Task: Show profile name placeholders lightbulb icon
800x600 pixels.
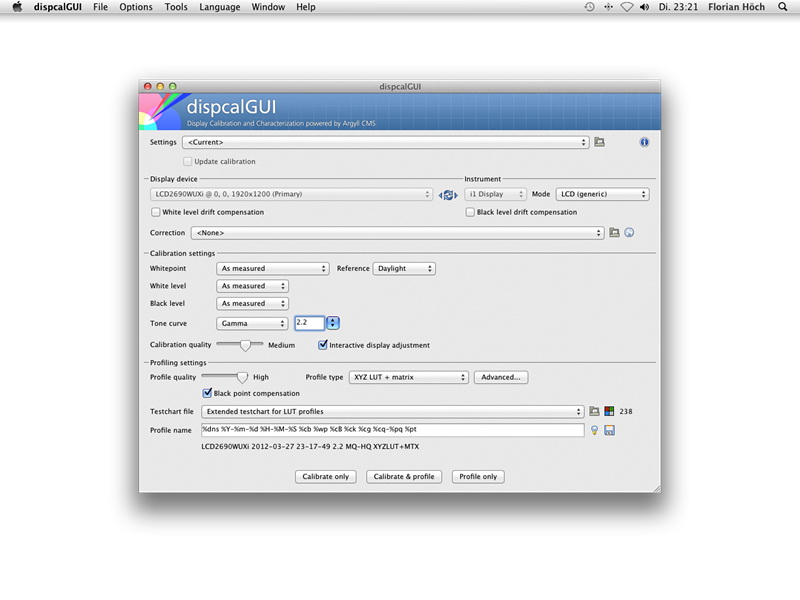Action: (x=594, y=430)
